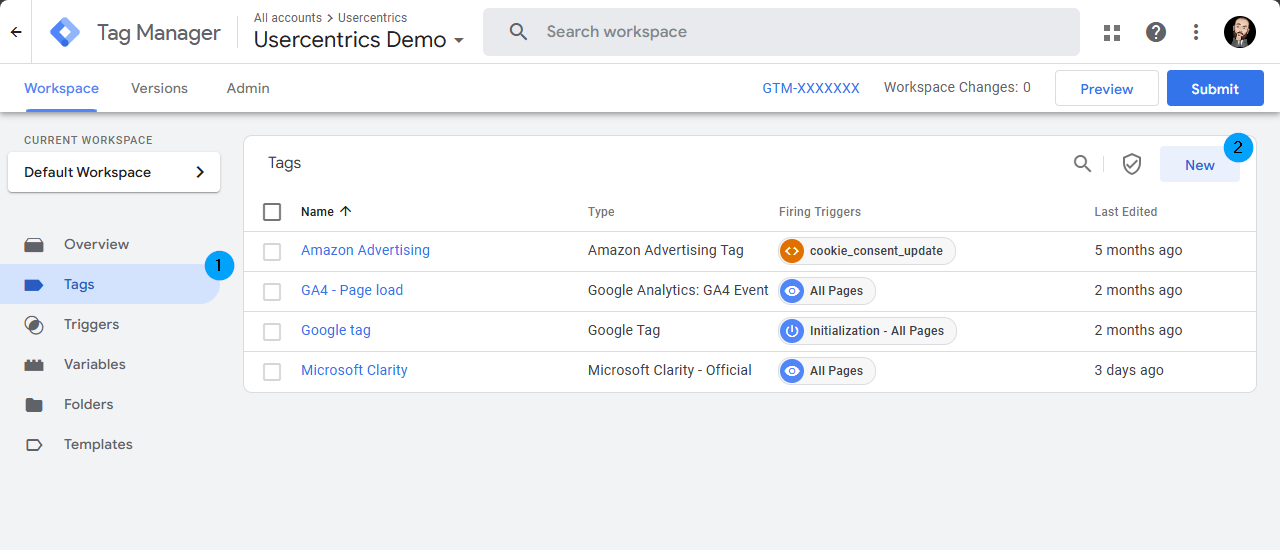
Task: Click the Workspace Changes: 0 text
Action: pos(957,88)
